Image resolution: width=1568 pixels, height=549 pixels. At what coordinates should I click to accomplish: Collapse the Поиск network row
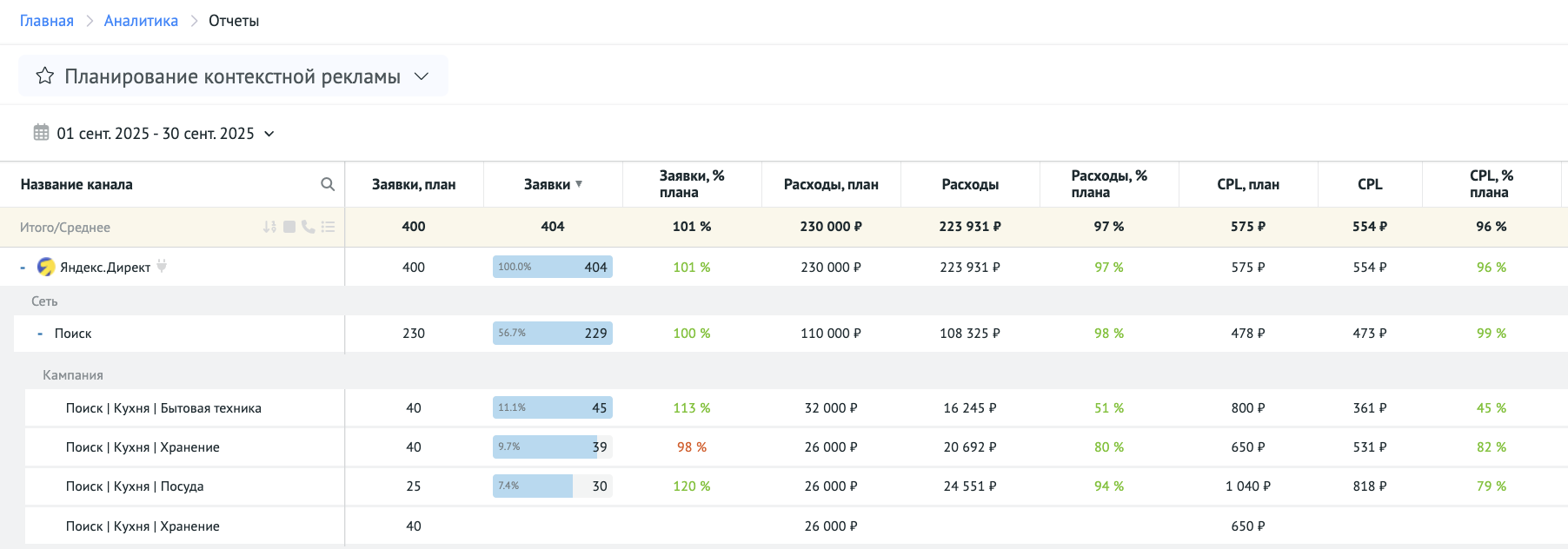pyautogui.click(x=40, y=334)
